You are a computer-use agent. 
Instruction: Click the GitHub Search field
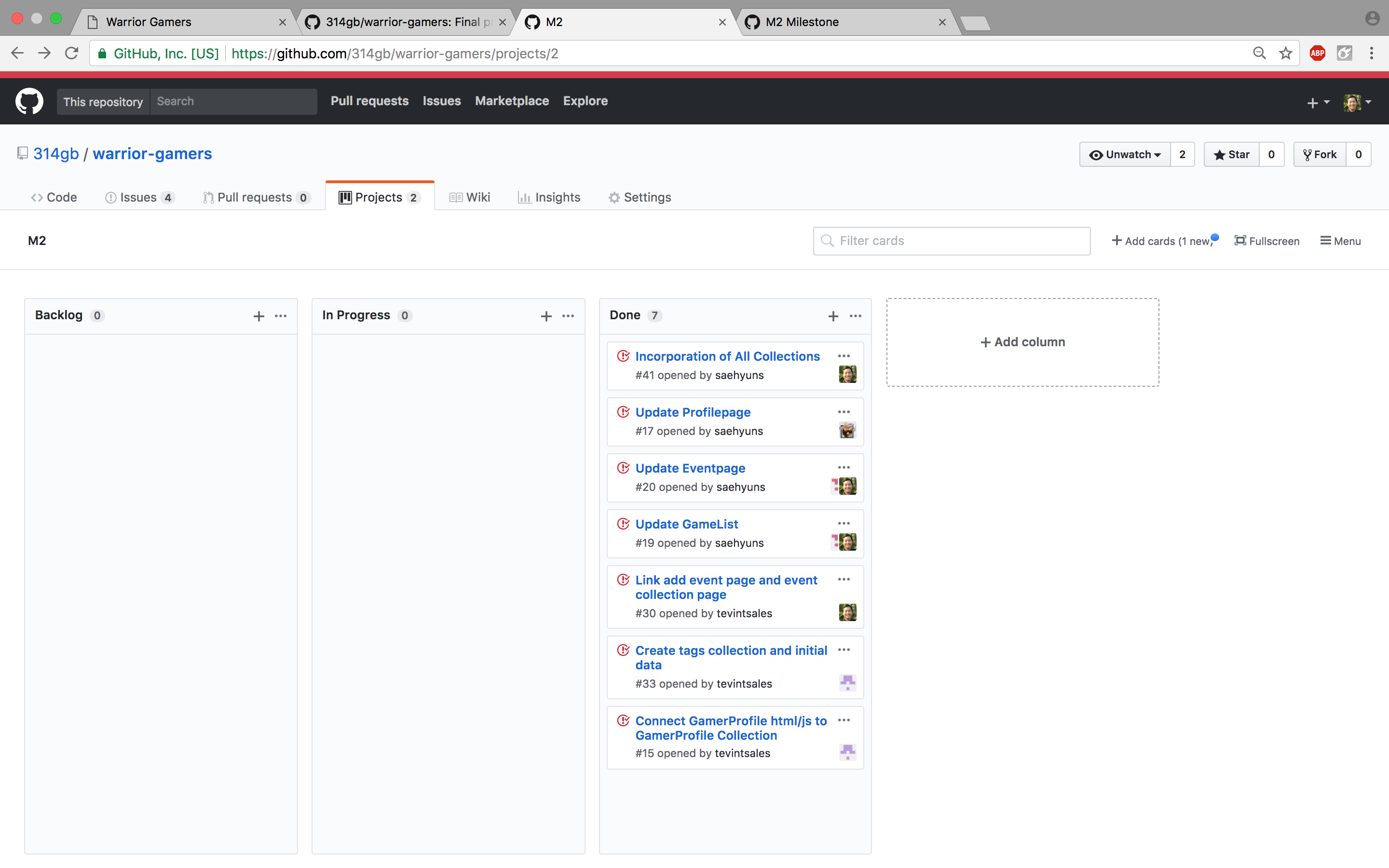pos(233,101)
